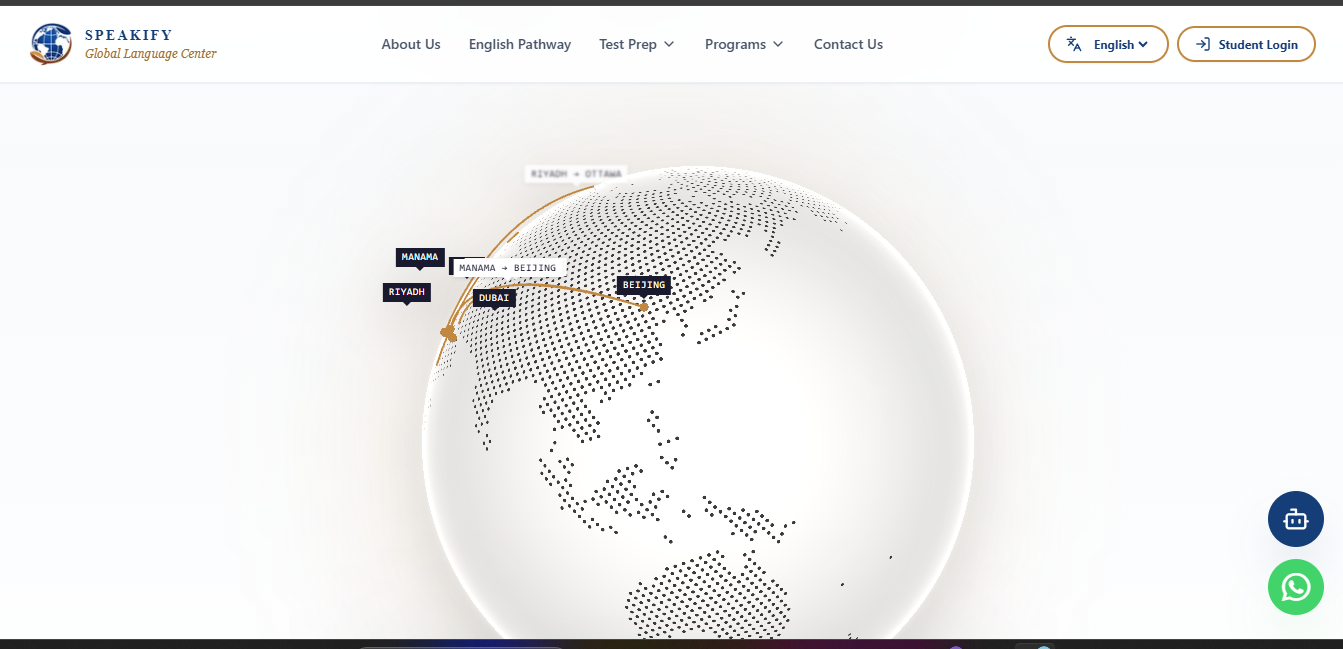Click the Speakify Global Language Center title
Image resolution: width=1343 pixels, height=649 pixels.
(x=150, y=45)
